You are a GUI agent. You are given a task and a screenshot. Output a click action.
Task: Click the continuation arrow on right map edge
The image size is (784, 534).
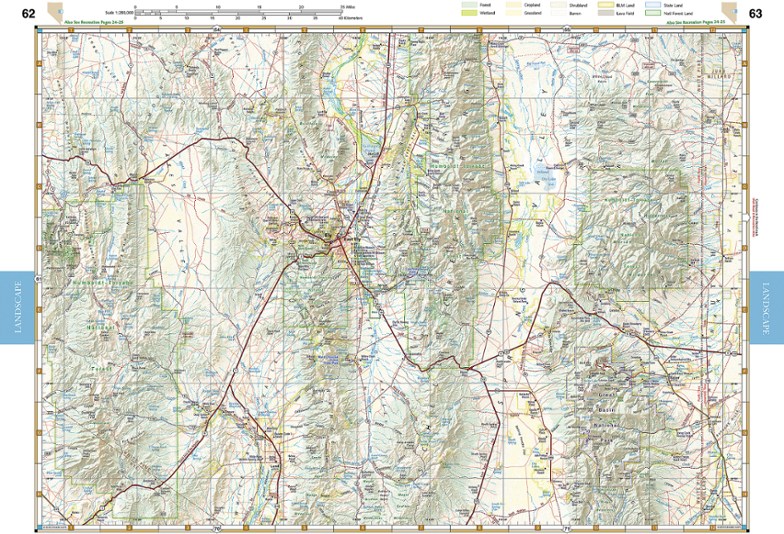(748, 219)
